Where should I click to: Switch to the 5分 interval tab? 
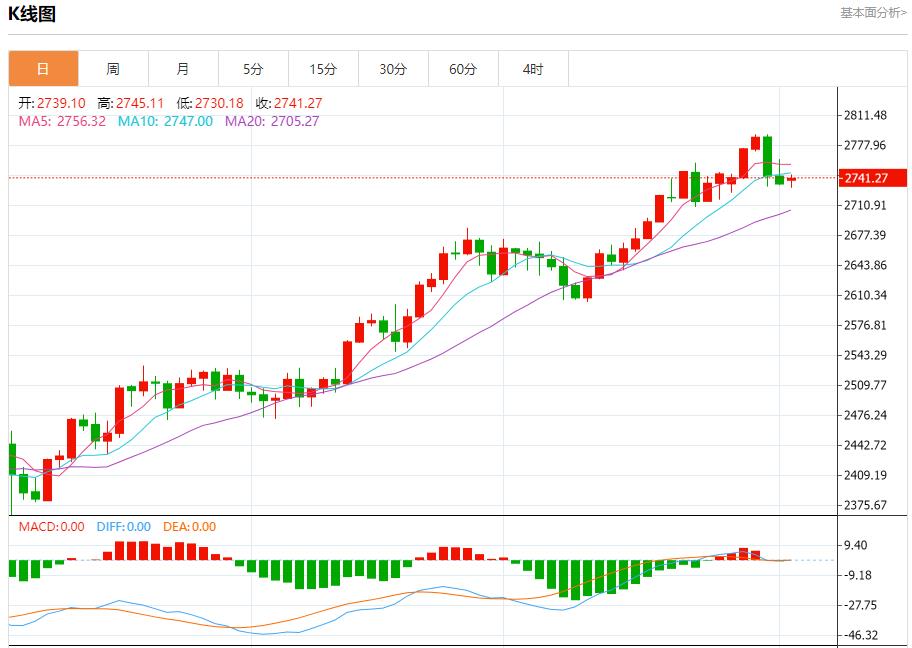tap(253, 69)
